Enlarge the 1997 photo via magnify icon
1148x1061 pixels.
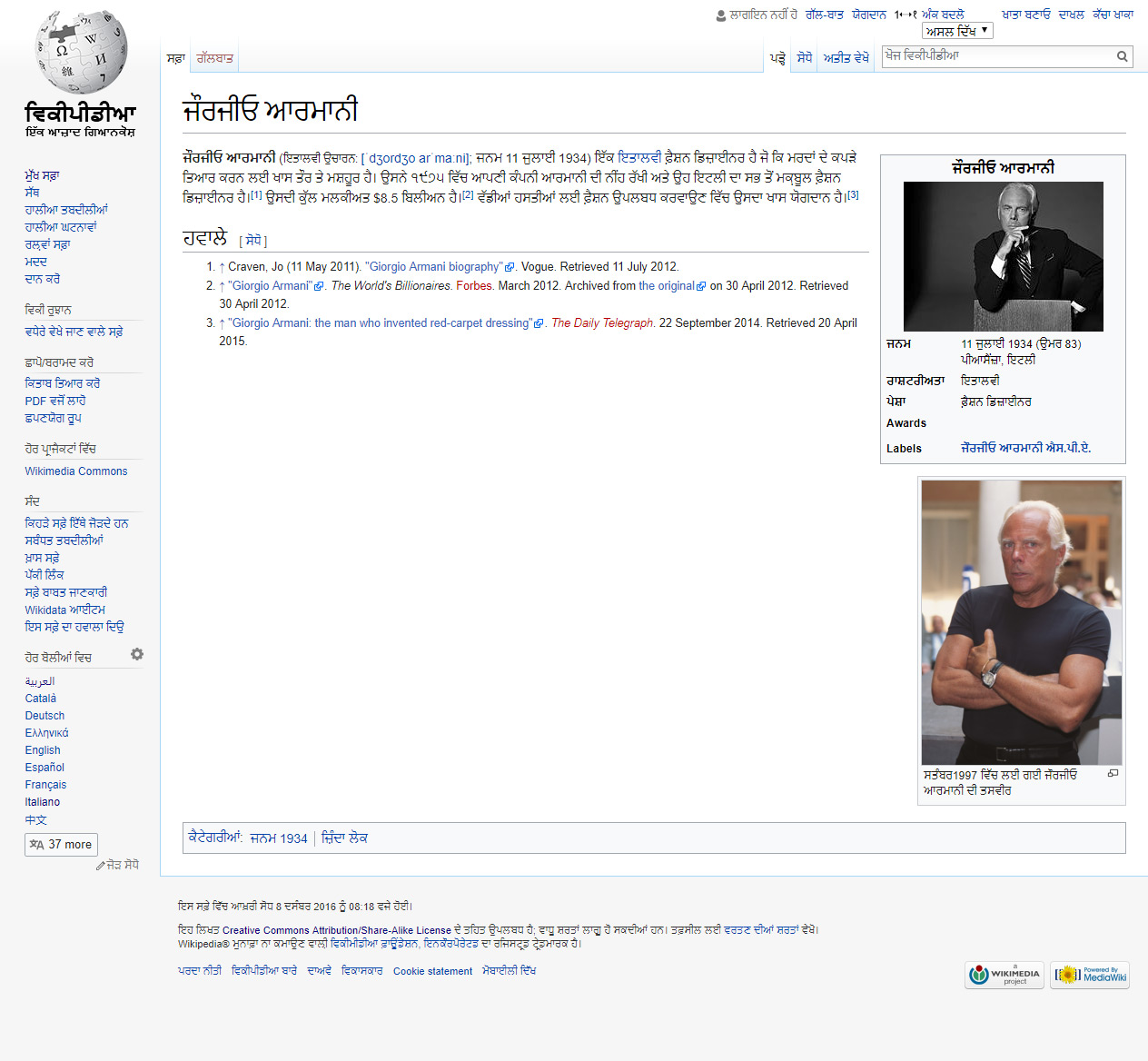point(1113,773)
